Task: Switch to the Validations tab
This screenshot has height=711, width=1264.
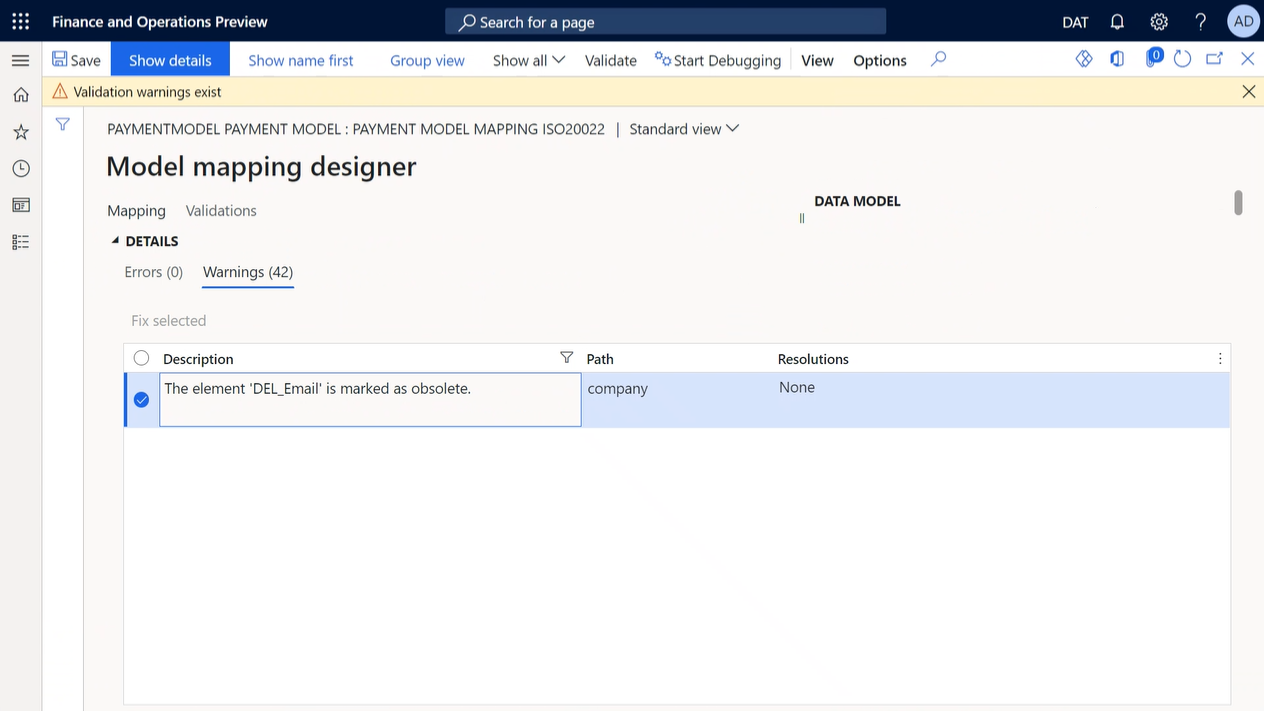Action: (221, 210)
